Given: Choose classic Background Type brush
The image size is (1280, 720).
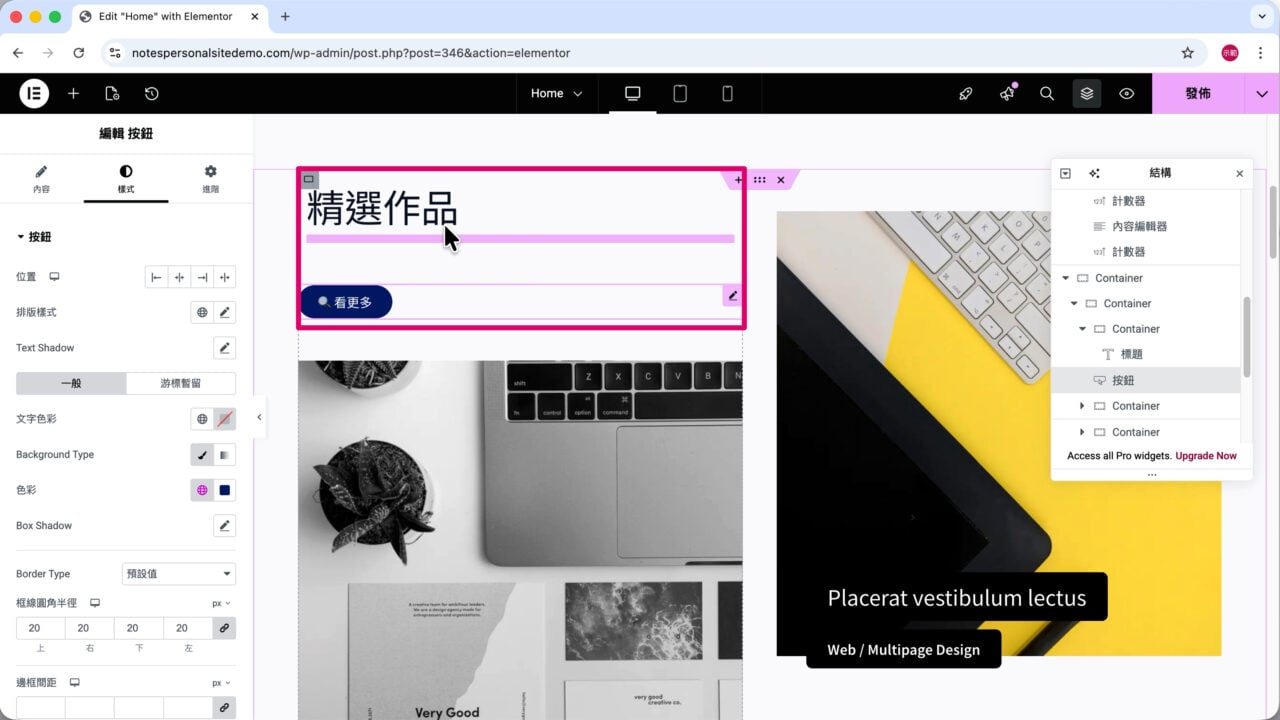Looking at the screenshot, I should click(x=202, y=455).
